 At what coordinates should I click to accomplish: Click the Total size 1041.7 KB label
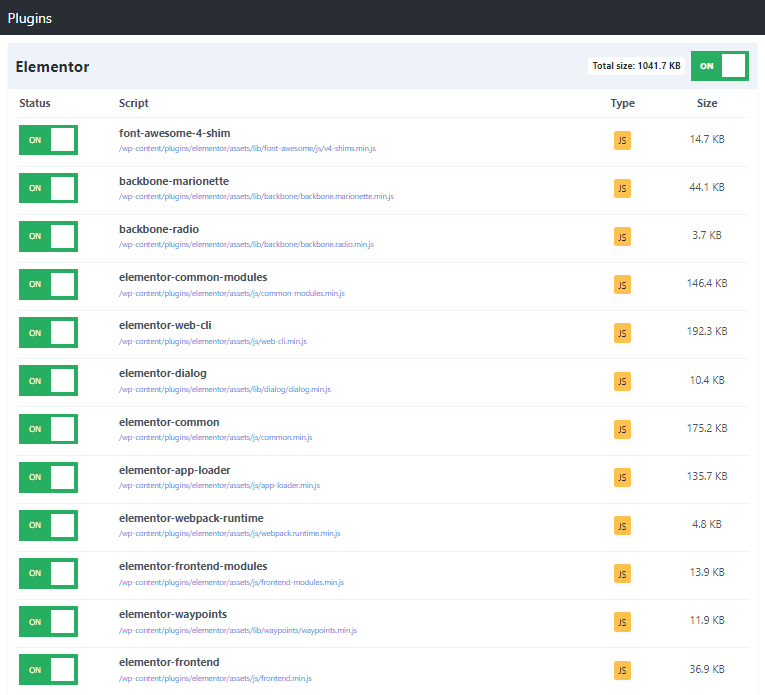pos(636,66)
